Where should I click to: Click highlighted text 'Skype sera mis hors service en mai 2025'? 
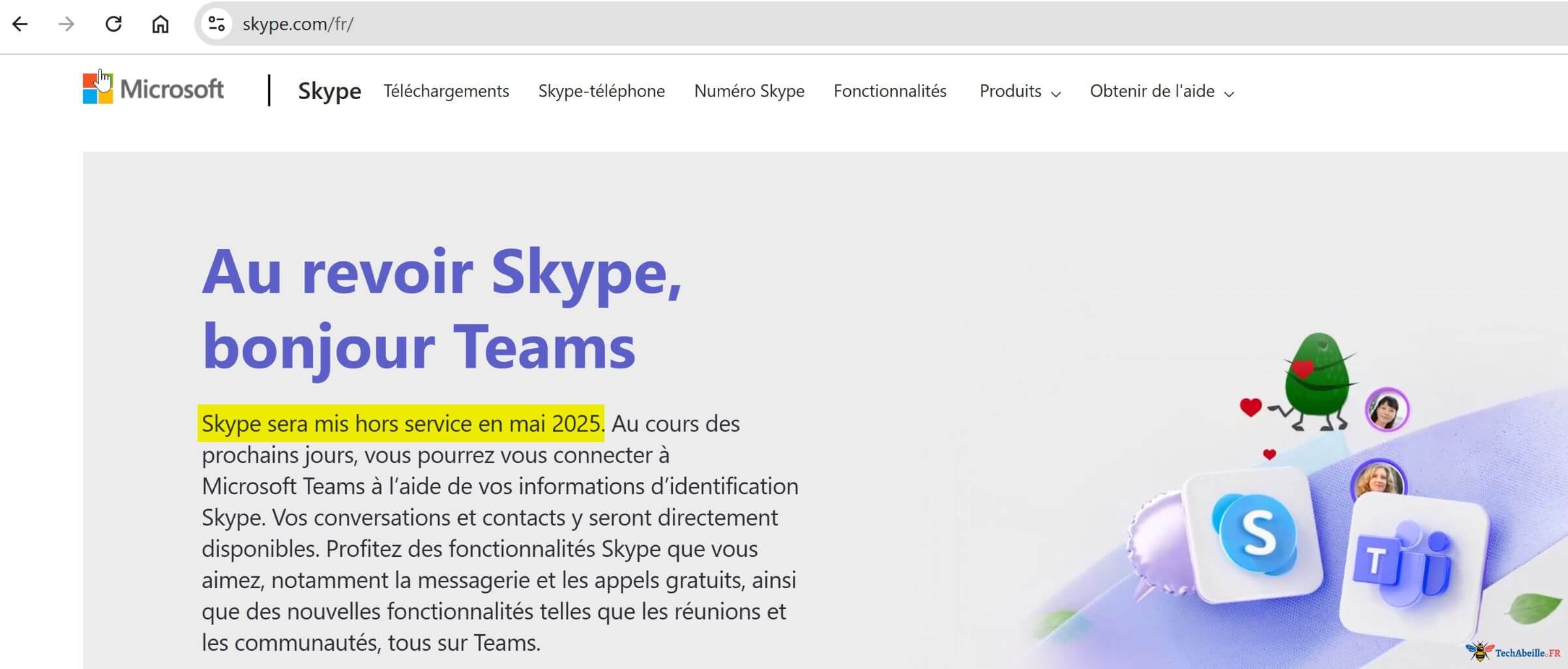401,423
